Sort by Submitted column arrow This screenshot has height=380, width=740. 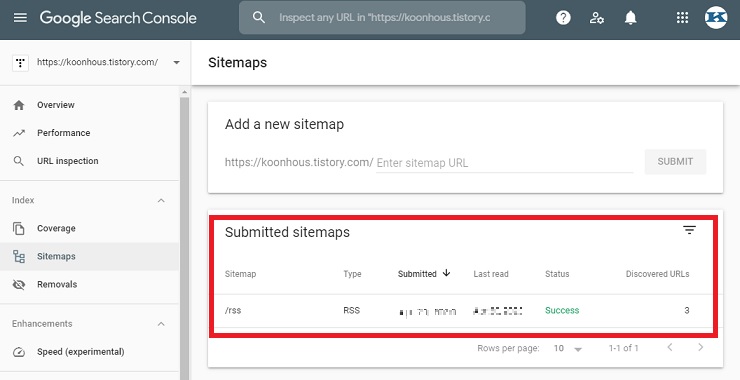tap(446, 273)
